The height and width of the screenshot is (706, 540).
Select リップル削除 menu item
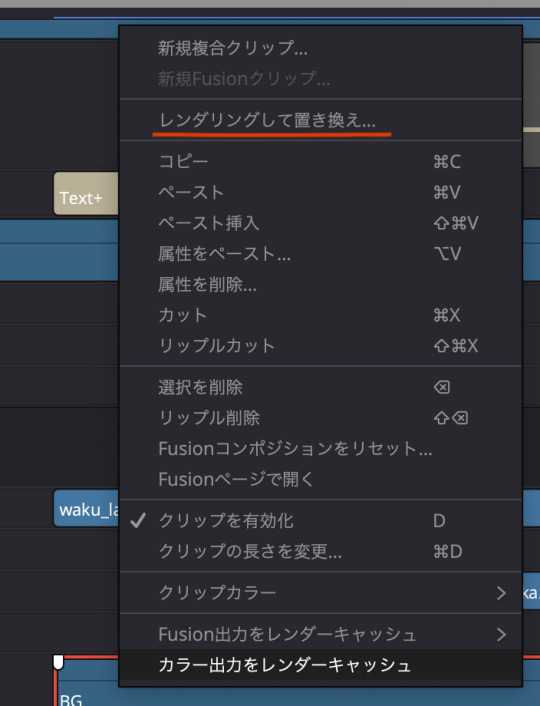point(320,418)
